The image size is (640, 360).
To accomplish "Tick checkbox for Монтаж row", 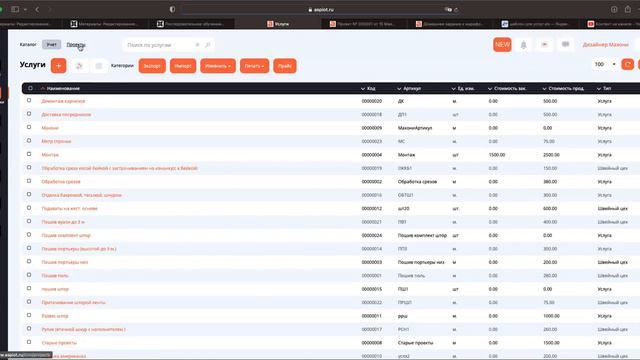I will pos(29,154).
